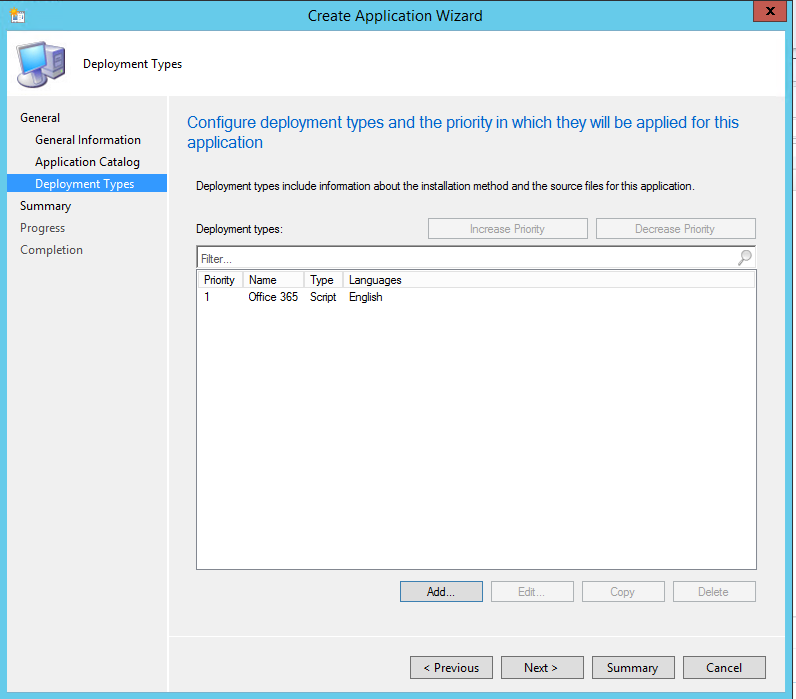Click the Copy button
The image size is (796, 699).
623,591
